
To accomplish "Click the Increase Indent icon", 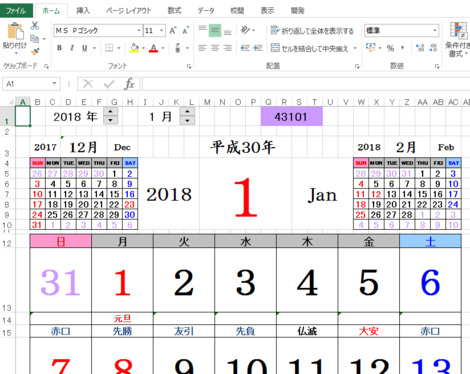I will [x=258, y=48].
